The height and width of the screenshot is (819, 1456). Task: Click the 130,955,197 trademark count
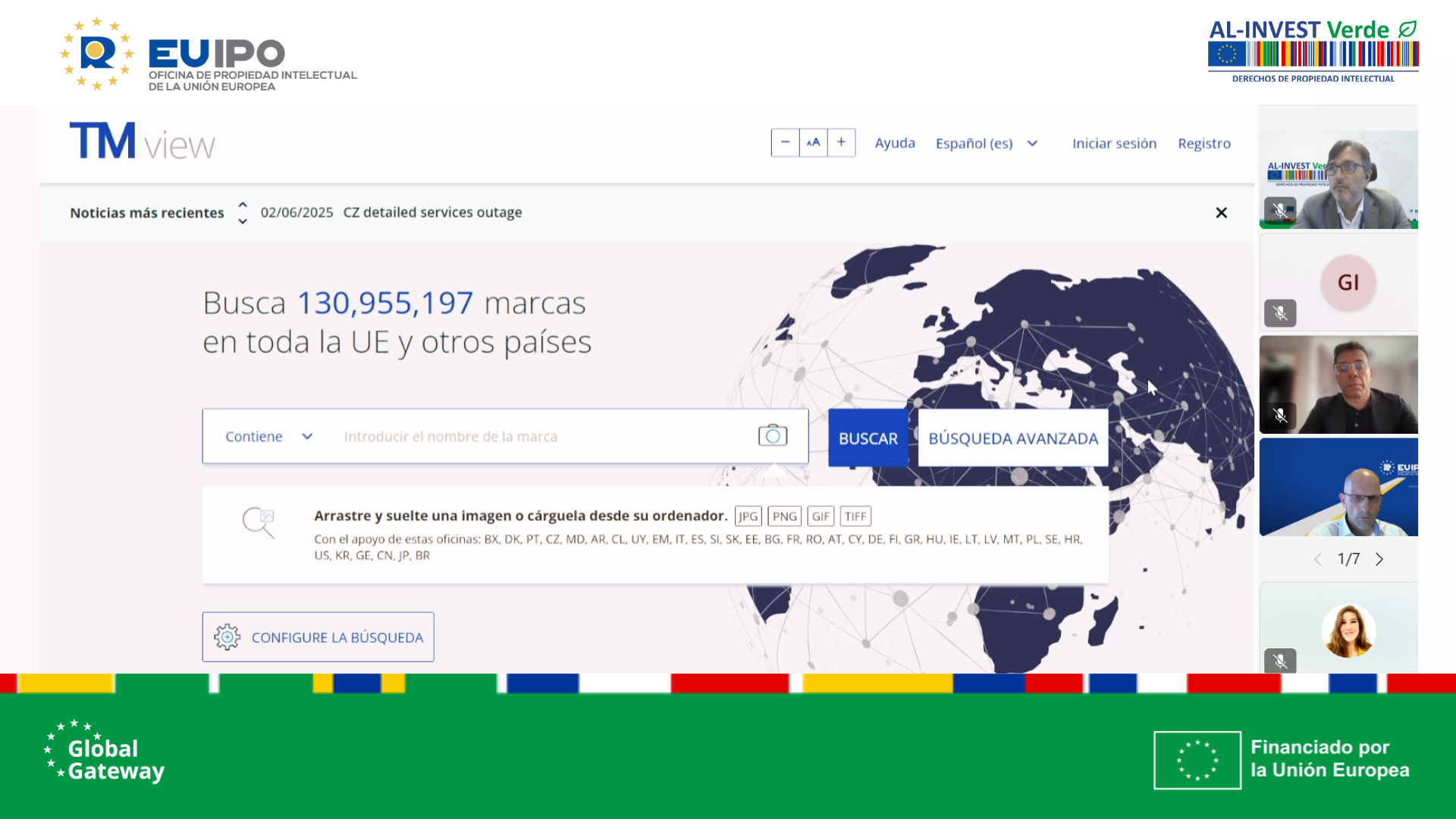tap(385, 303)
